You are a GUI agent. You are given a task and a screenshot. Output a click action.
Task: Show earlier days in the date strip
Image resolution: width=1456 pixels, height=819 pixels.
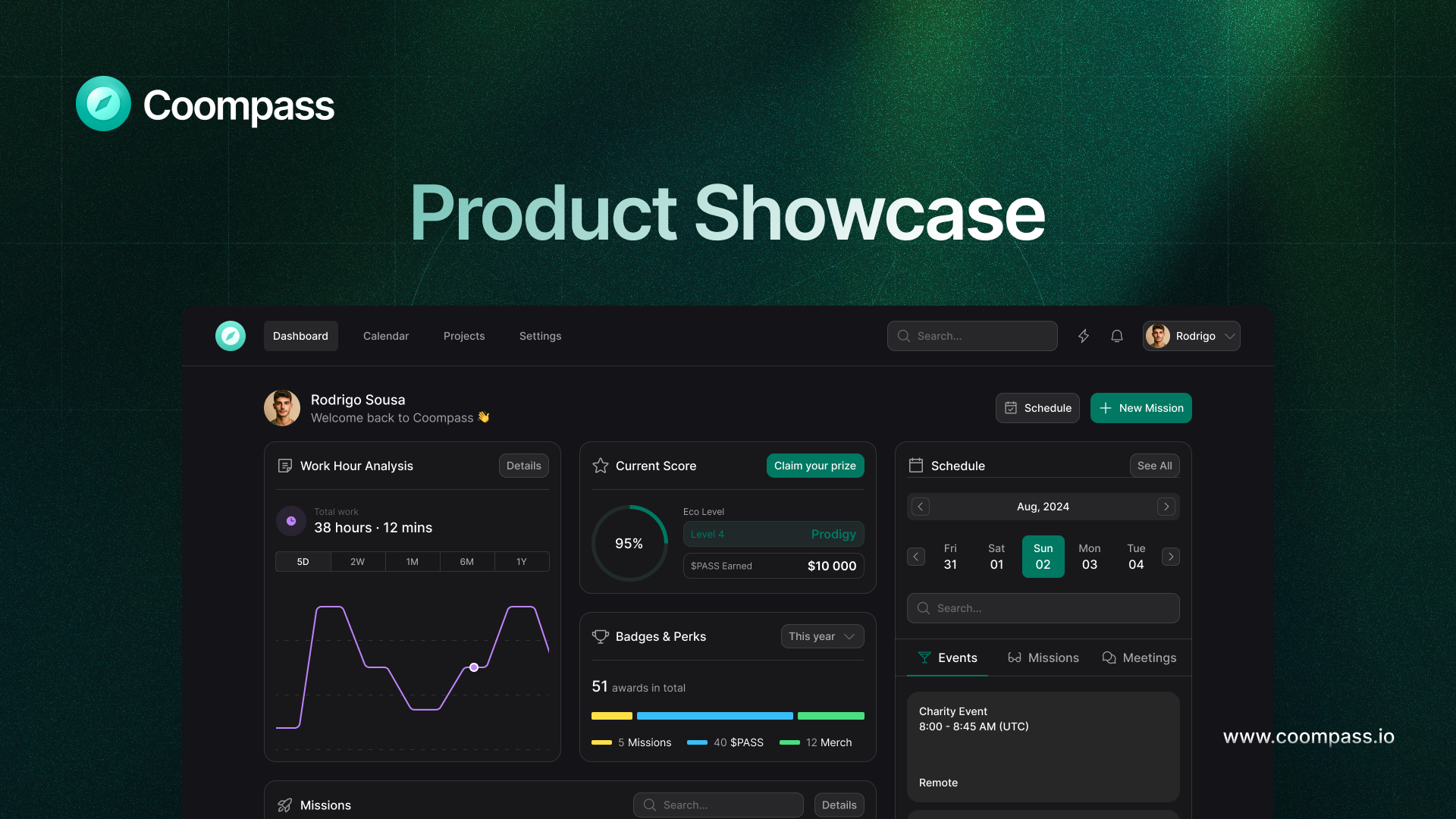[916, 557]
